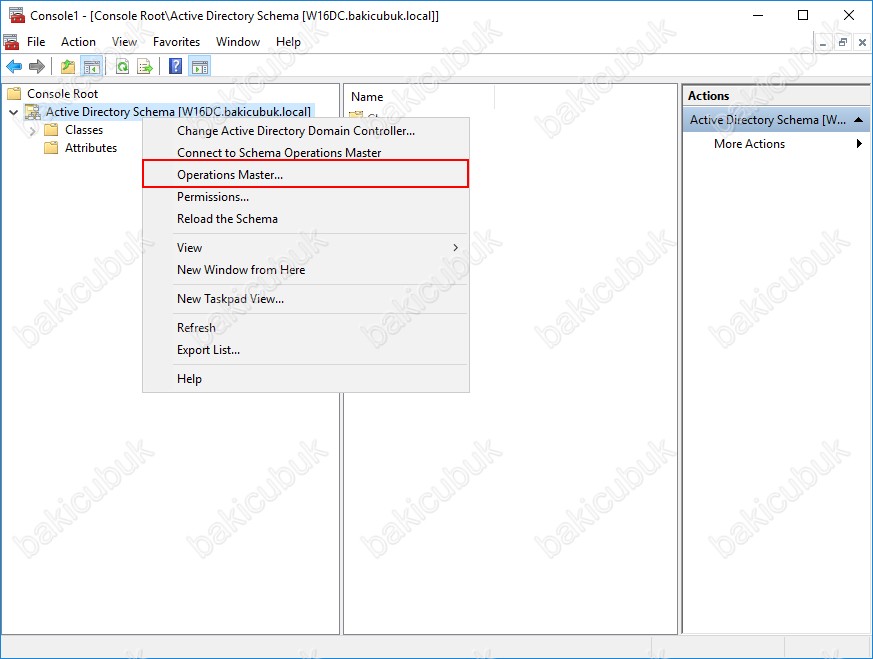Choose New Window from Here
Image resolution: width=873 pixels, height=659 pixels.
click(306, 270)
